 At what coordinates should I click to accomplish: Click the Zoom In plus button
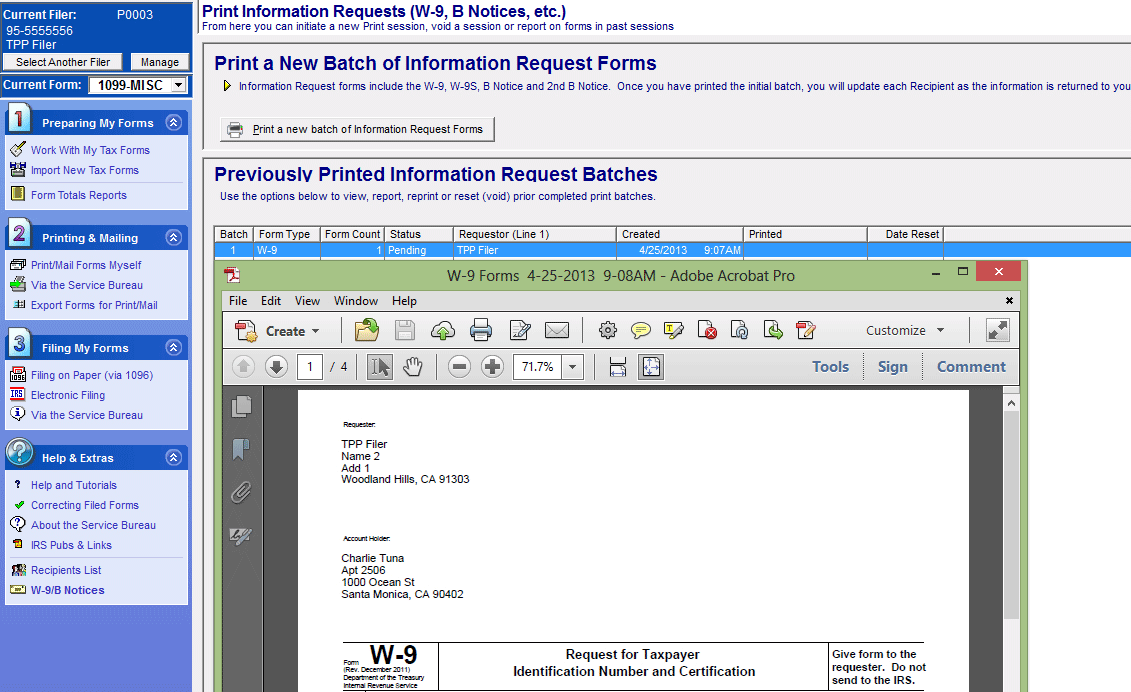(x=492, y=367)
